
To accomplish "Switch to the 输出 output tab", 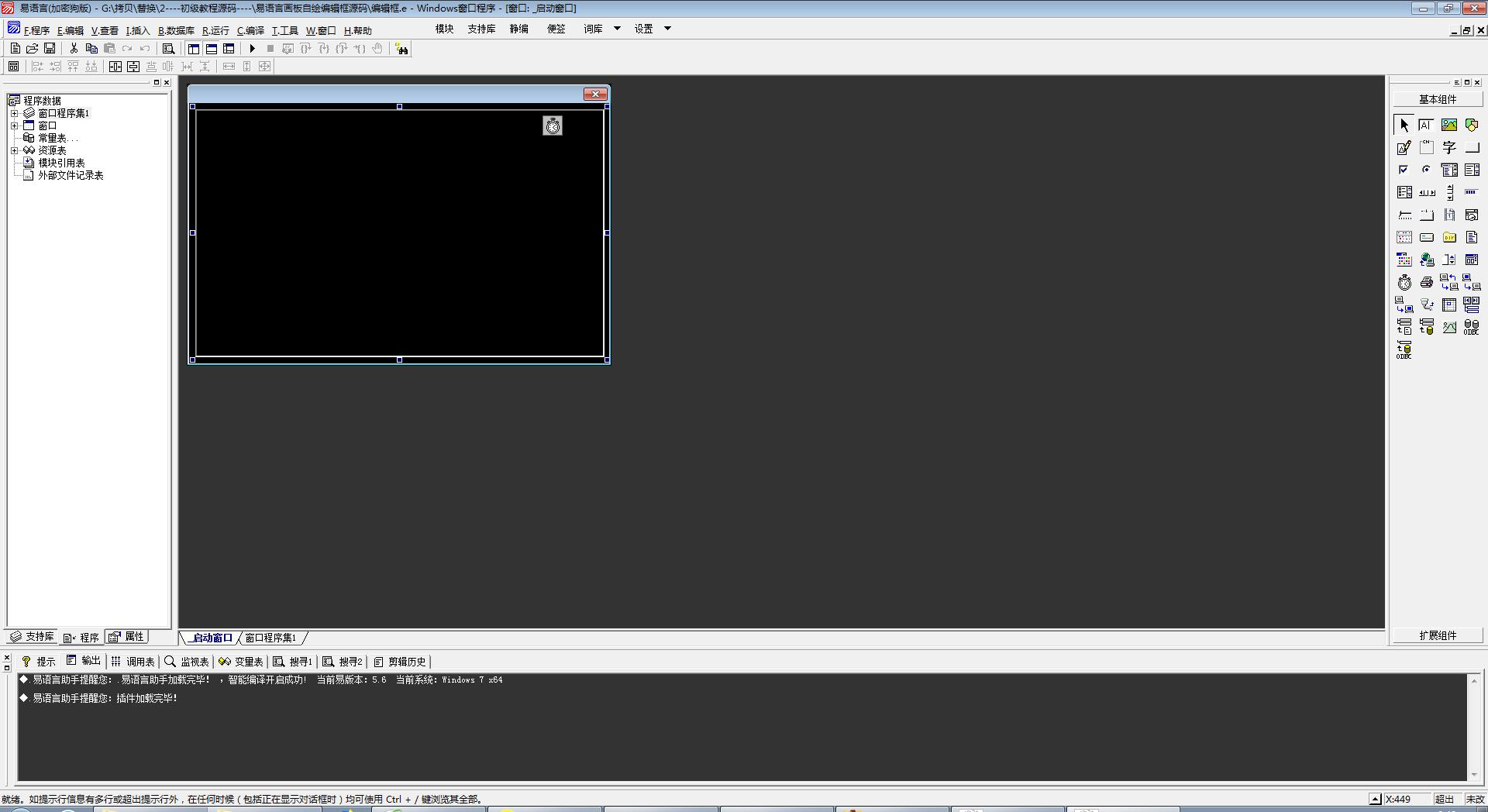I will click(x=84, y=661).
